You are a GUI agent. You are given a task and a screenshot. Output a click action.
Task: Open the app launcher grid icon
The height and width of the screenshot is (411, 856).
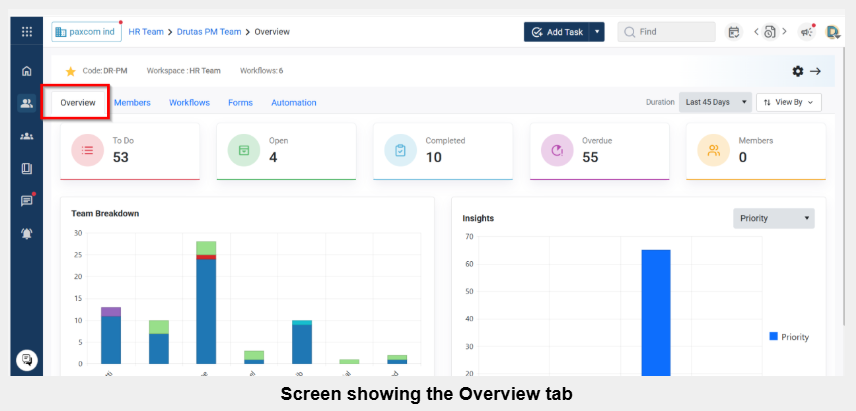point(27,32)
